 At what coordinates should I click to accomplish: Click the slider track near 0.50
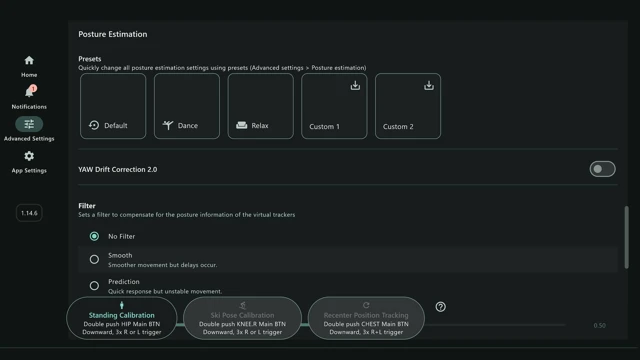pyautogui.click(x=495, y=325)
